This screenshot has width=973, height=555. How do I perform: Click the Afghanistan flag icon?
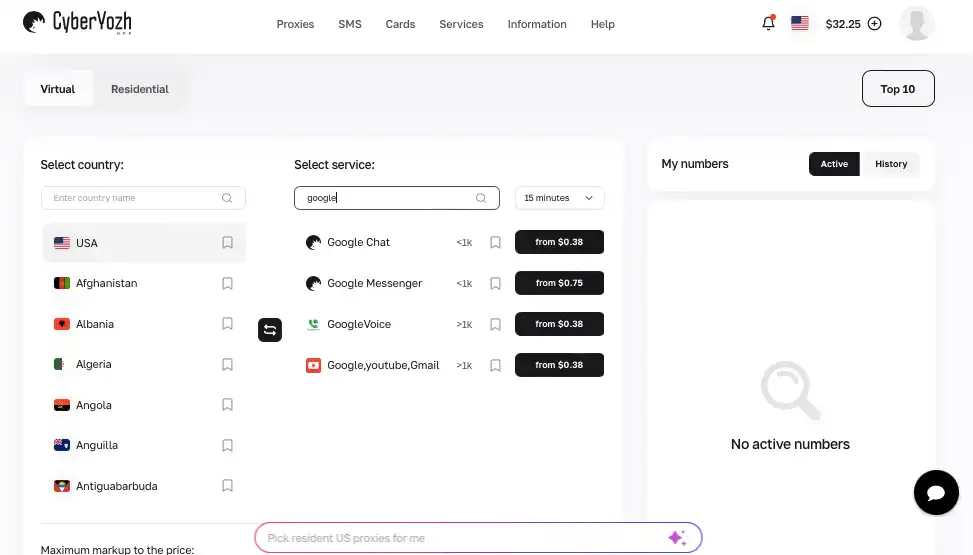click(x=62, y=283)
